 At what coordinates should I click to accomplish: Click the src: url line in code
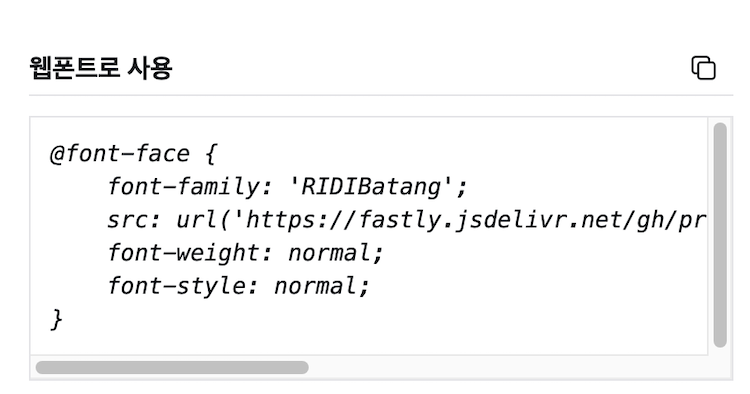tap(407, 220)
